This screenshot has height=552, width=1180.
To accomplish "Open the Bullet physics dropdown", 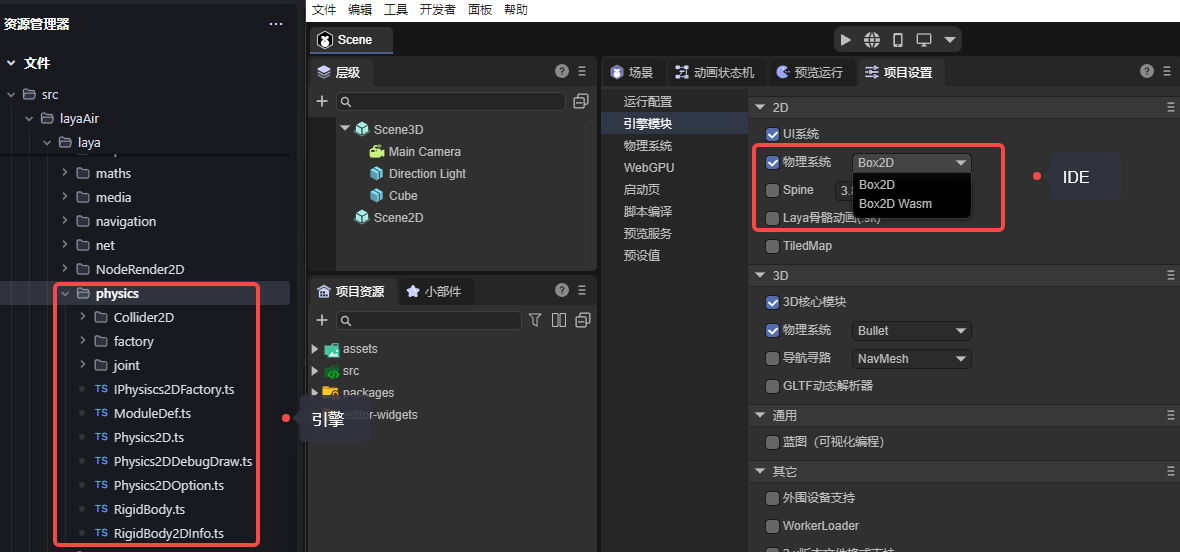I will 912,331.
